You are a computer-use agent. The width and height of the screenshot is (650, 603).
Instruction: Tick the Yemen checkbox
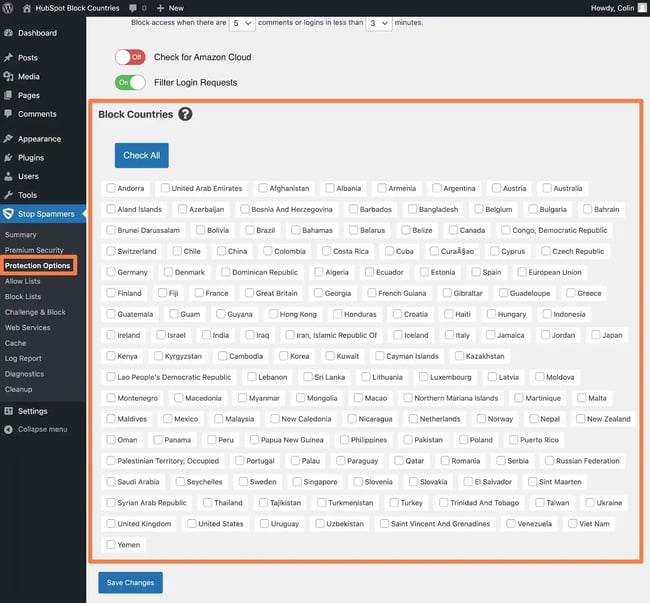pyautogui.click(x=111, y=544)
